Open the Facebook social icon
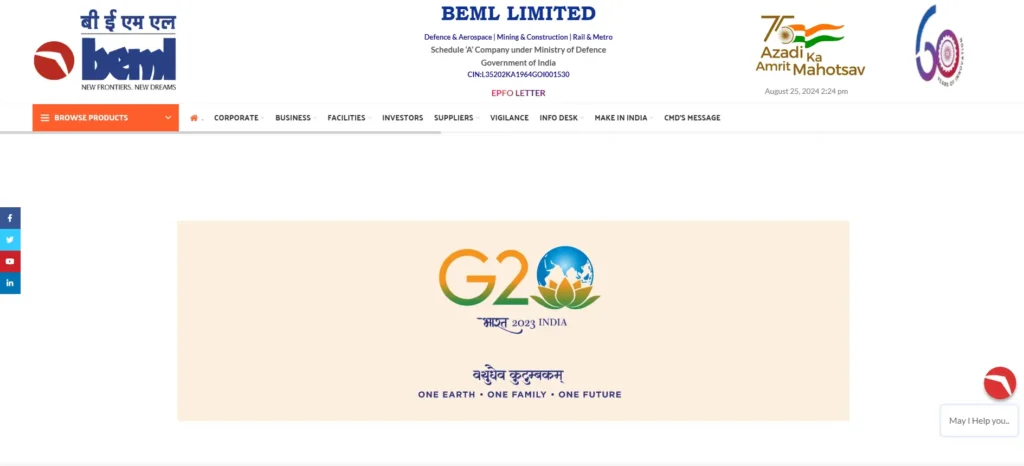 point(10,218)
